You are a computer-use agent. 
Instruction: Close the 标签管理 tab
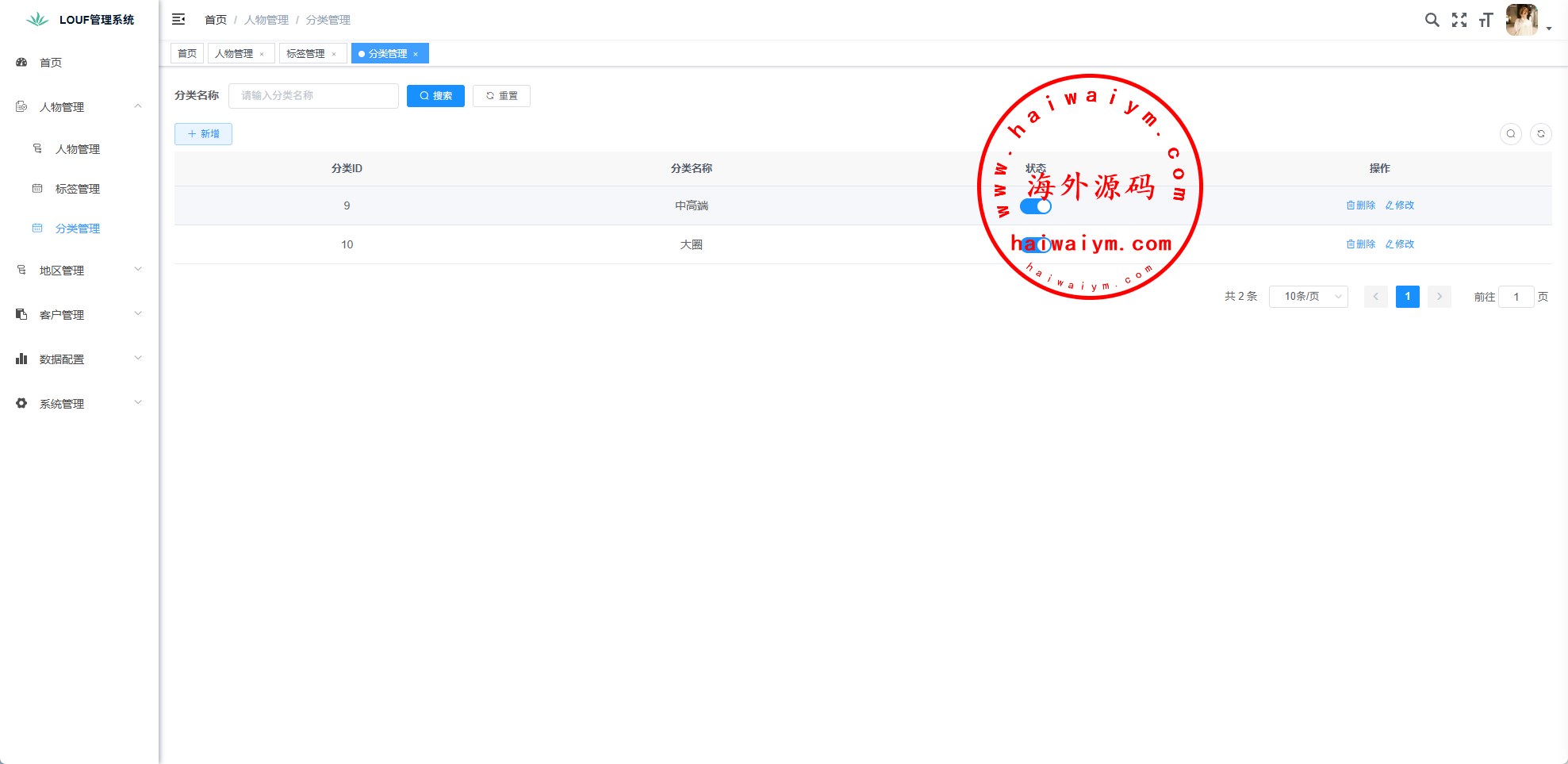click(334, 54)
